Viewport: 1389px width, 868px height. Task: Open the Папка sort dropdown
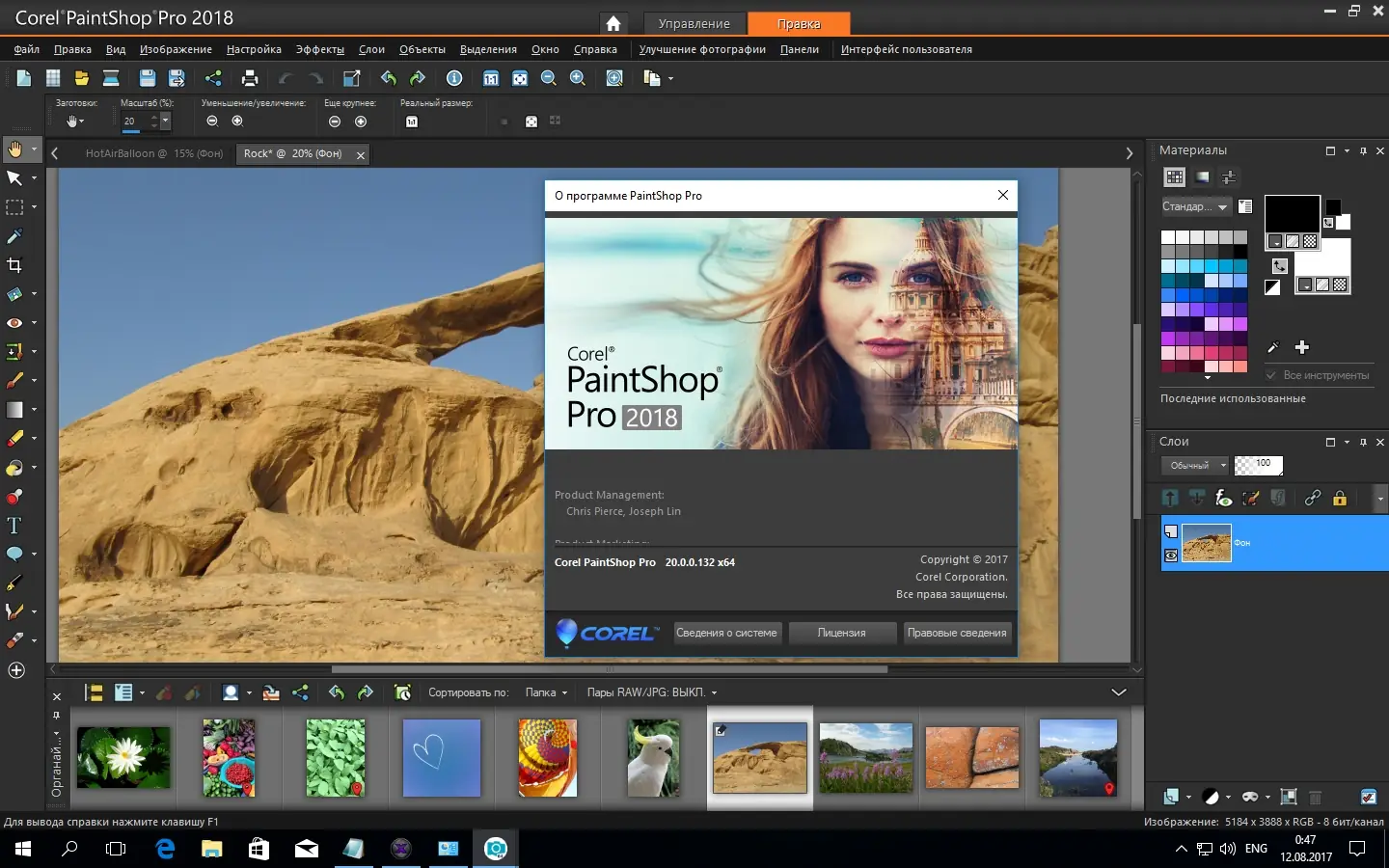(546, 692)
